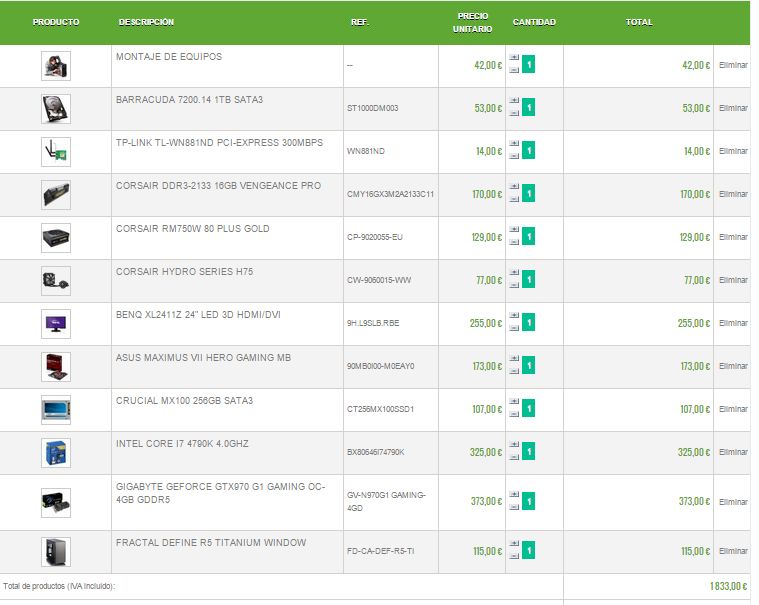This screenshot has height=605, width=759.
Task: Decrease quantity of ASUS MAXIMUS VII HERO
Action: (514, 372)
